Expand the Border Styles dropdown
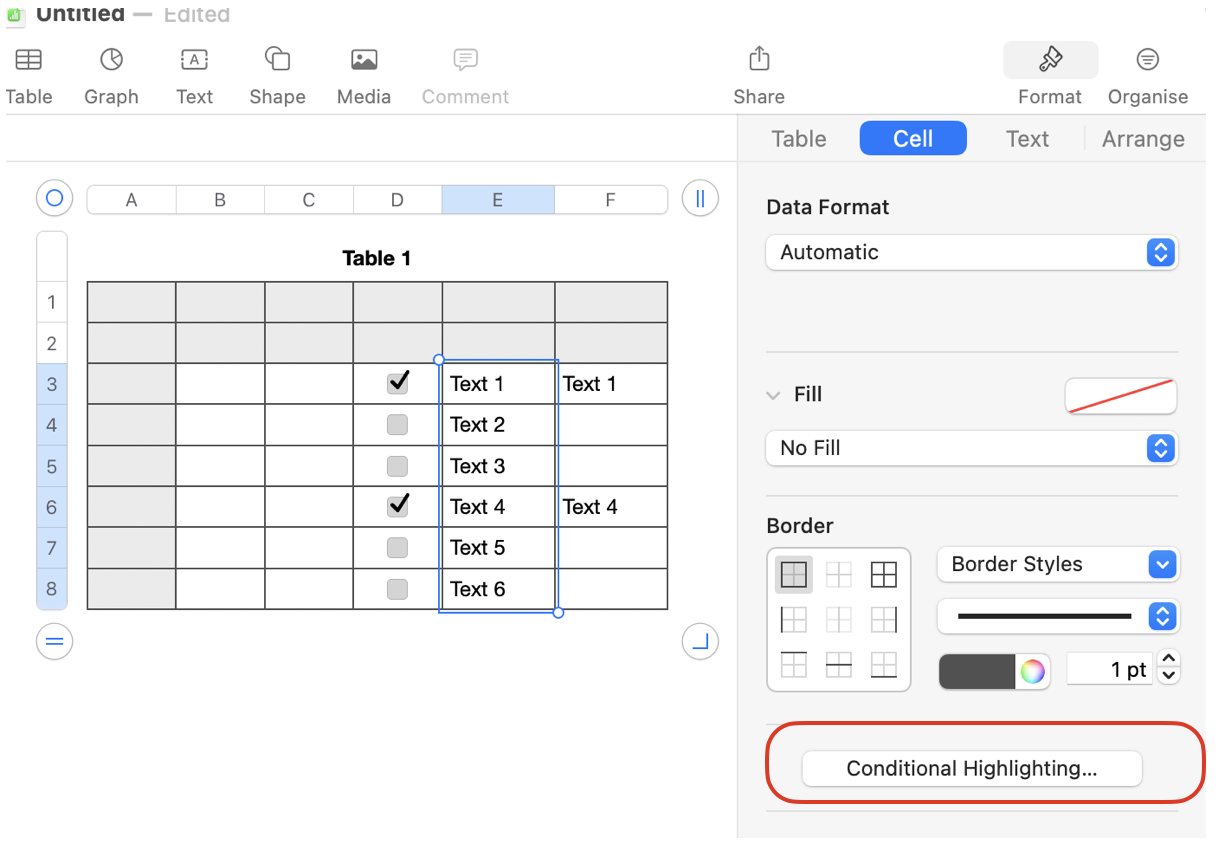 (1058, 564)
